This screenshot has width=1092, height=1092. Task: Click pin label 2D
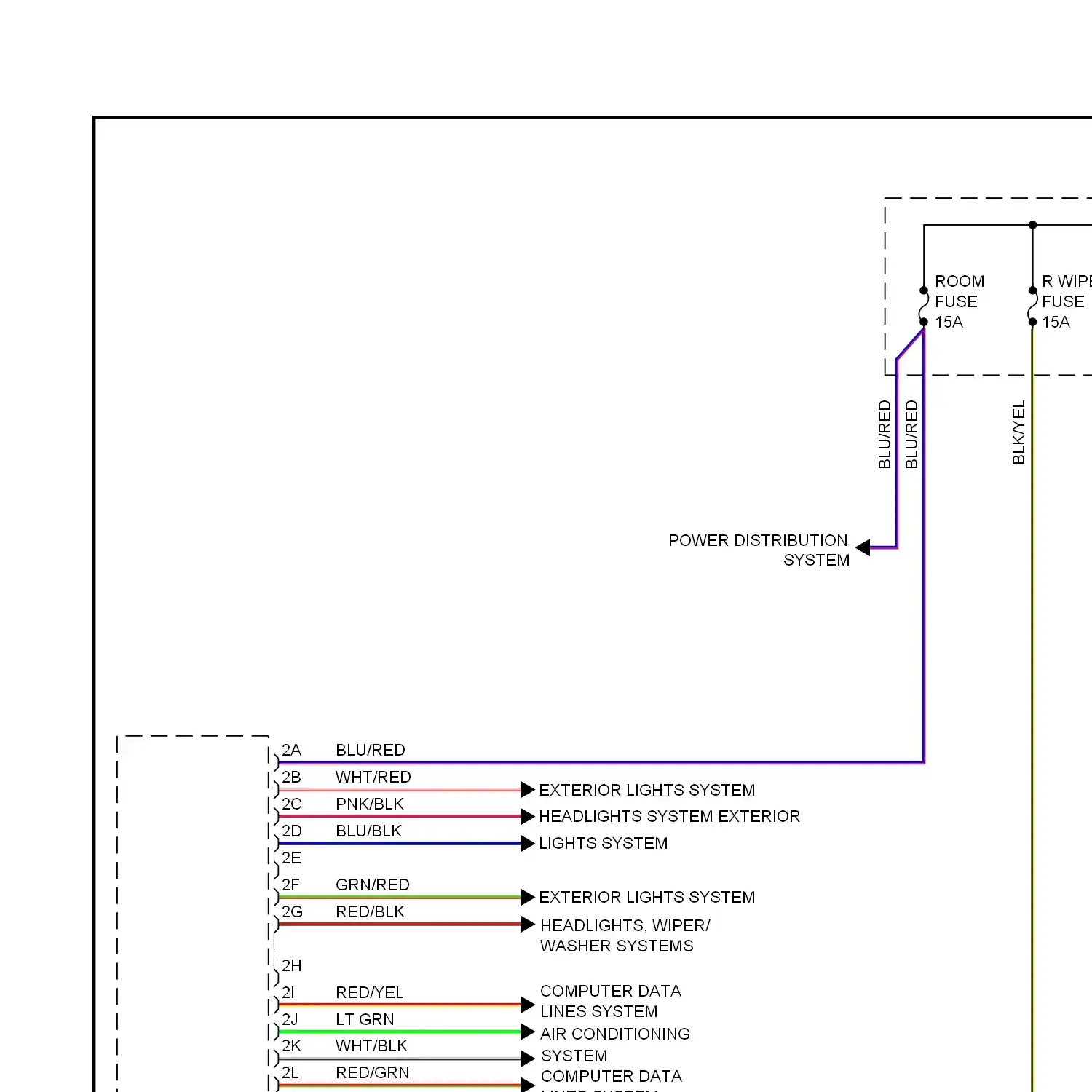pos(291,831)
